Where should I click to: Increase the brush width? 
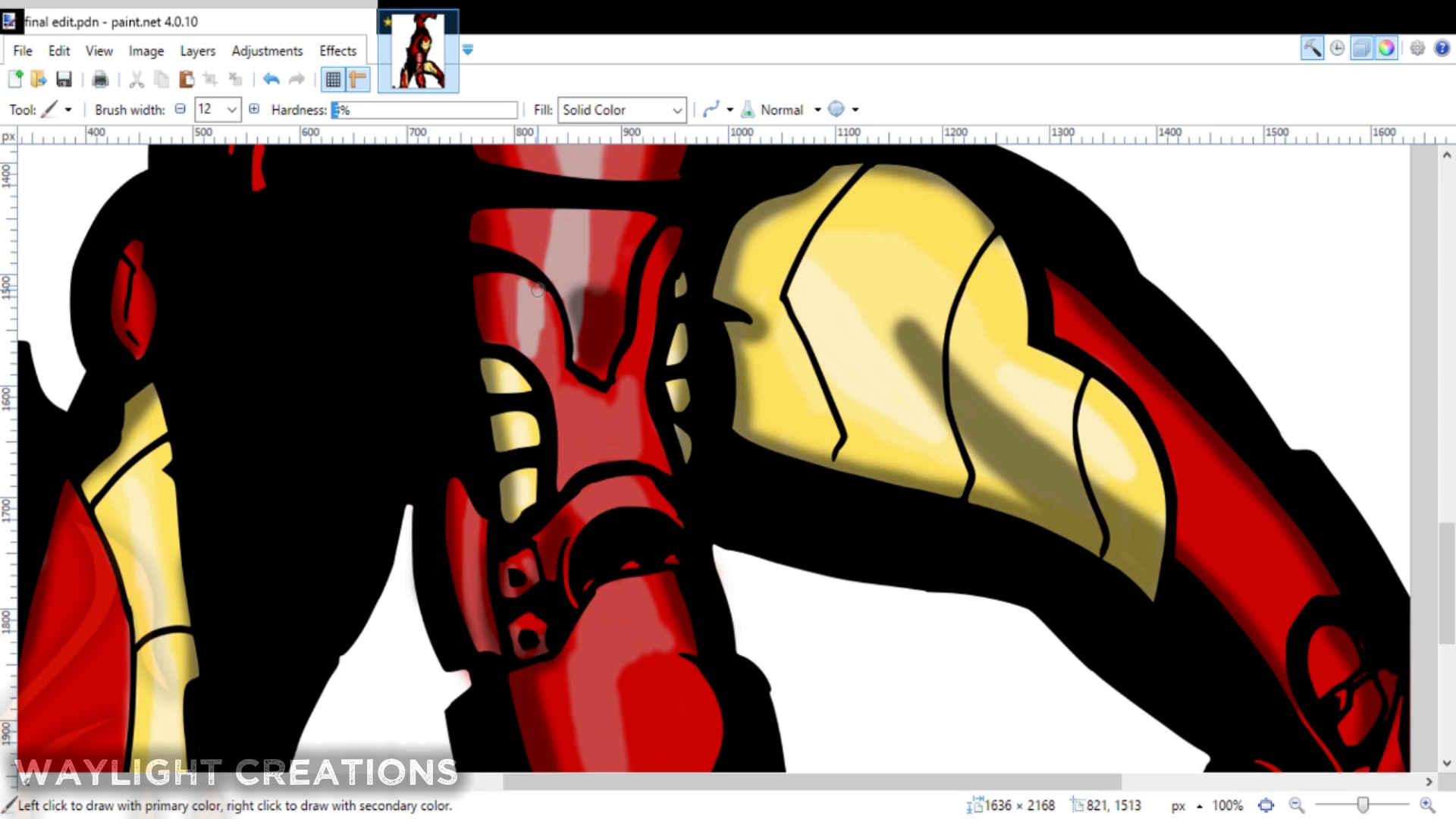[x=254, y=109]
